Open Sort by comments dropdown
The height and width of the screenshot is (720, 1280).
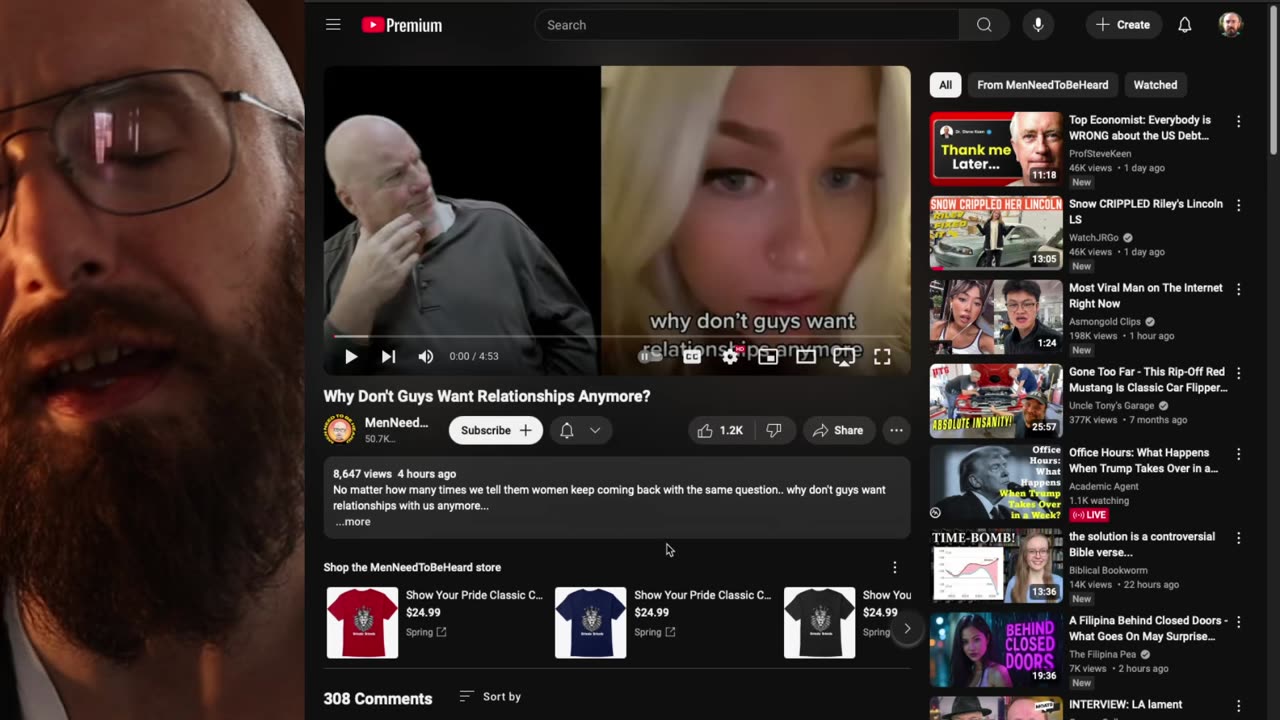tap(490, 697)
